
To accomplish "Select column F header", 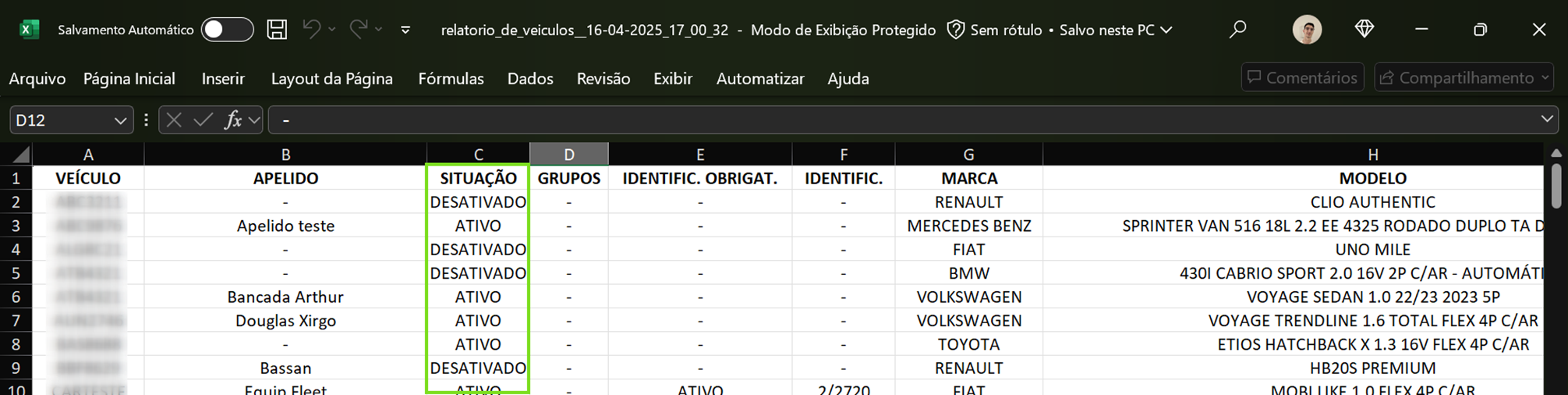I will 844,155.
